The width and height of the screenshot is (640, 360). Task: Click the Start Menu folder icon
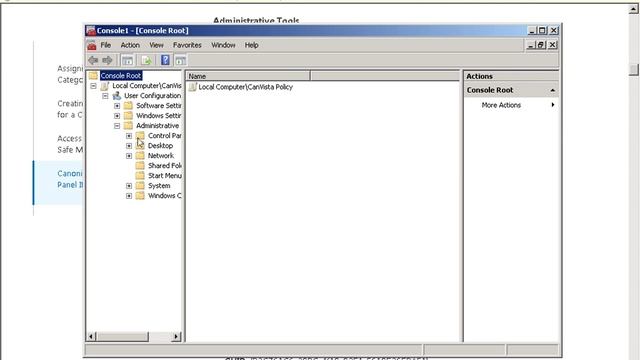140,176
